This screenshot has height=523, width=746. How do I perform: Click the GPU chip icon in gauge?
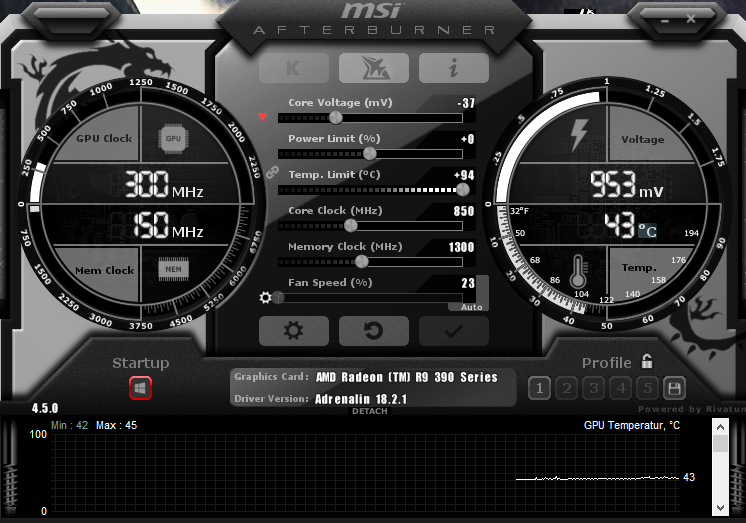click(x=173, y=138)
